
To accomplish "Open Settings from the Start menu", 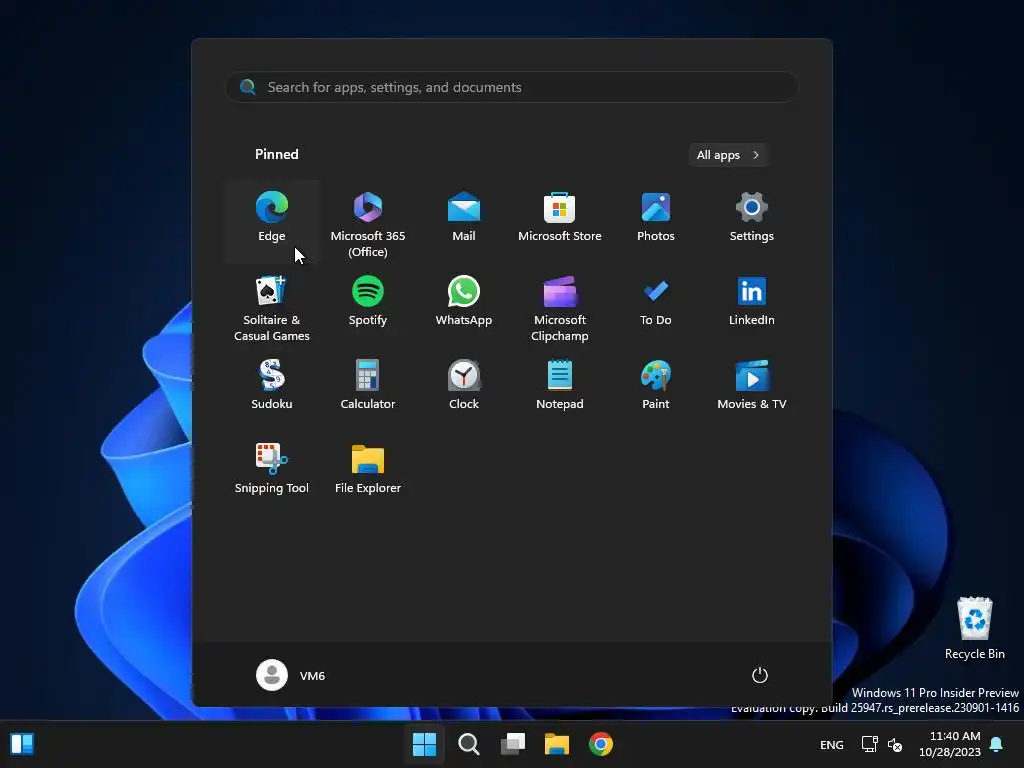I will 752,220.
